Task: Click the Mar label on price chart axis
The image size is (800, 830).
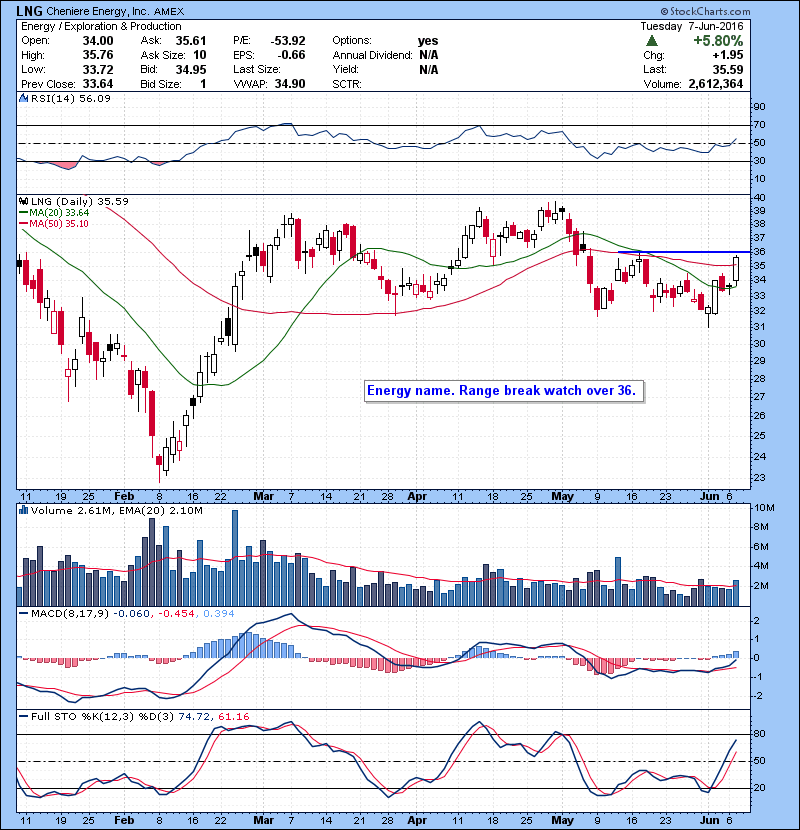Action: [x=264, y=497]
